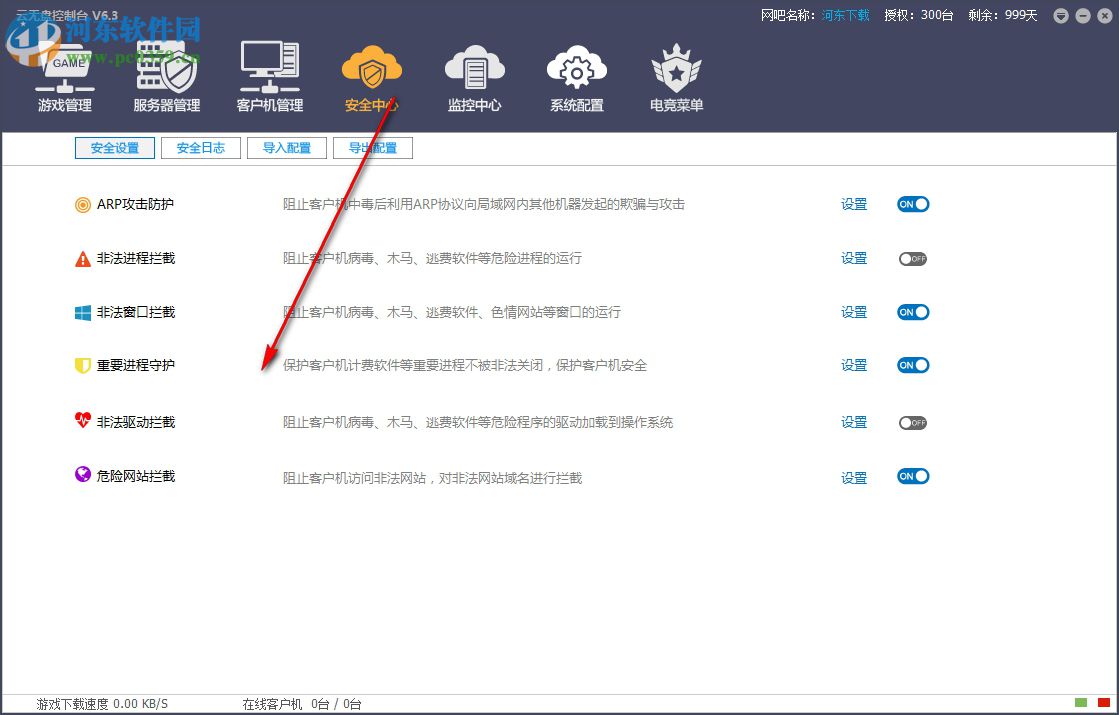Click 设置 next to 危险网站拦截

tap(854, 478)
